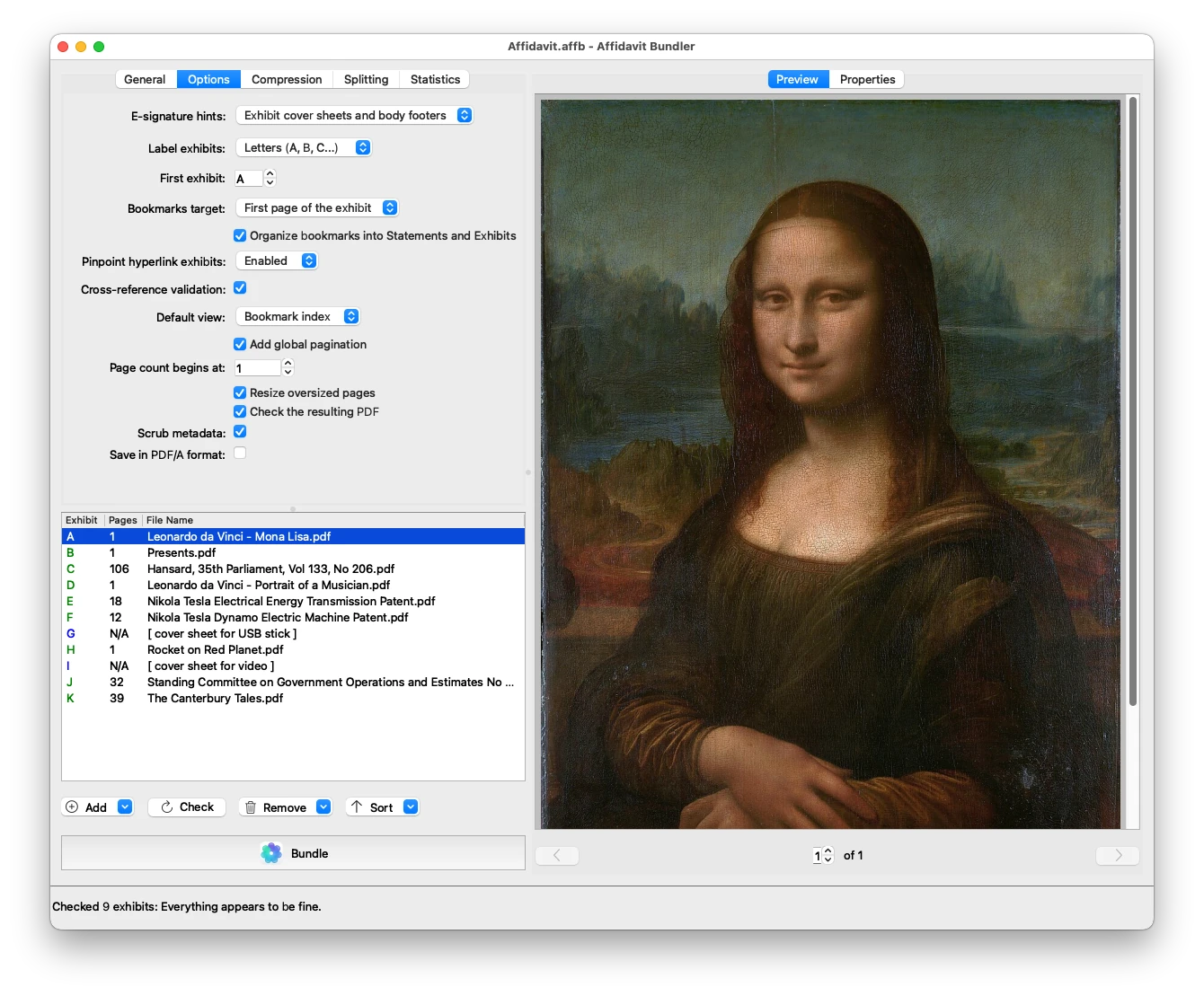
Task: Zoom the window with the green button
Action: tap(99, 47)
